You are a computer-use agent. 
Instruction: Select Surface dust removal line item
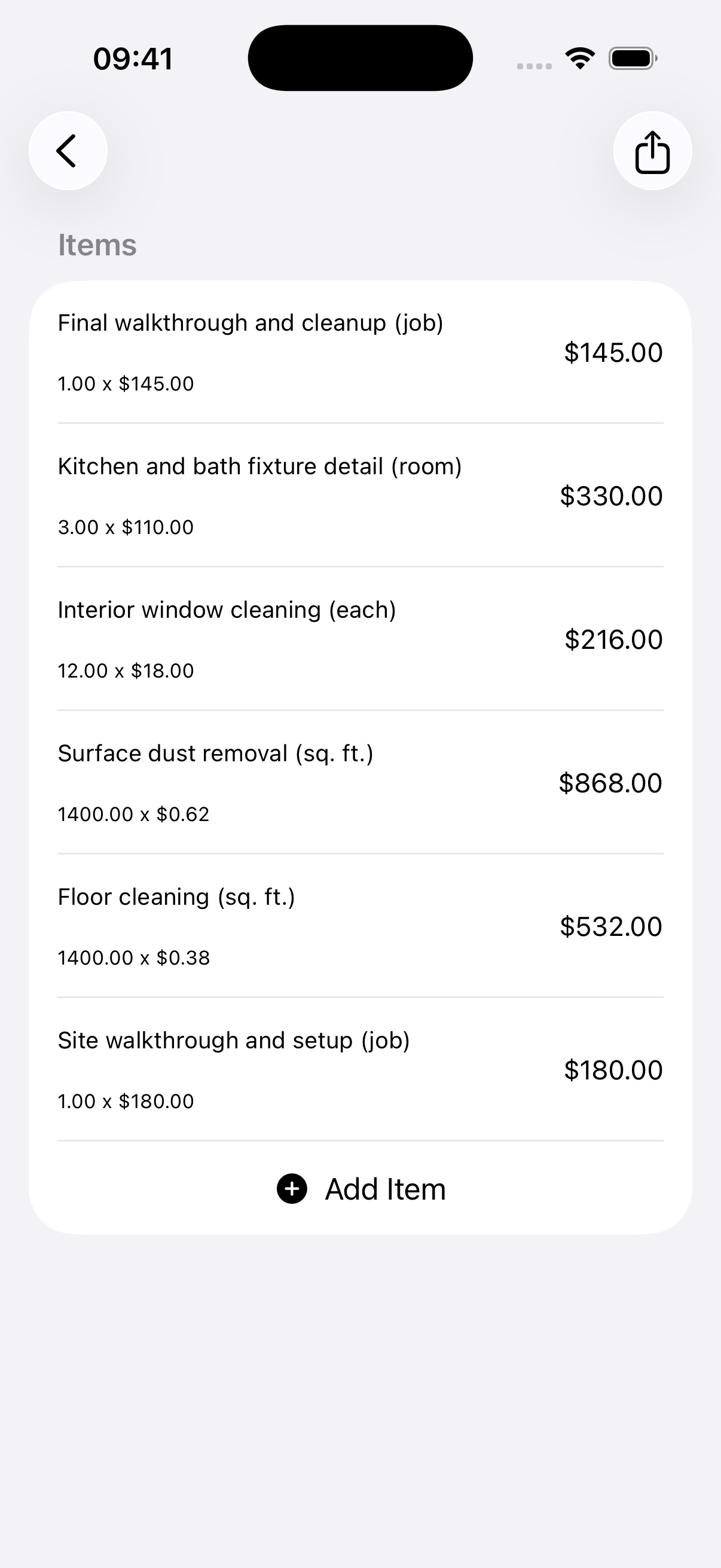tap(360, 783)
